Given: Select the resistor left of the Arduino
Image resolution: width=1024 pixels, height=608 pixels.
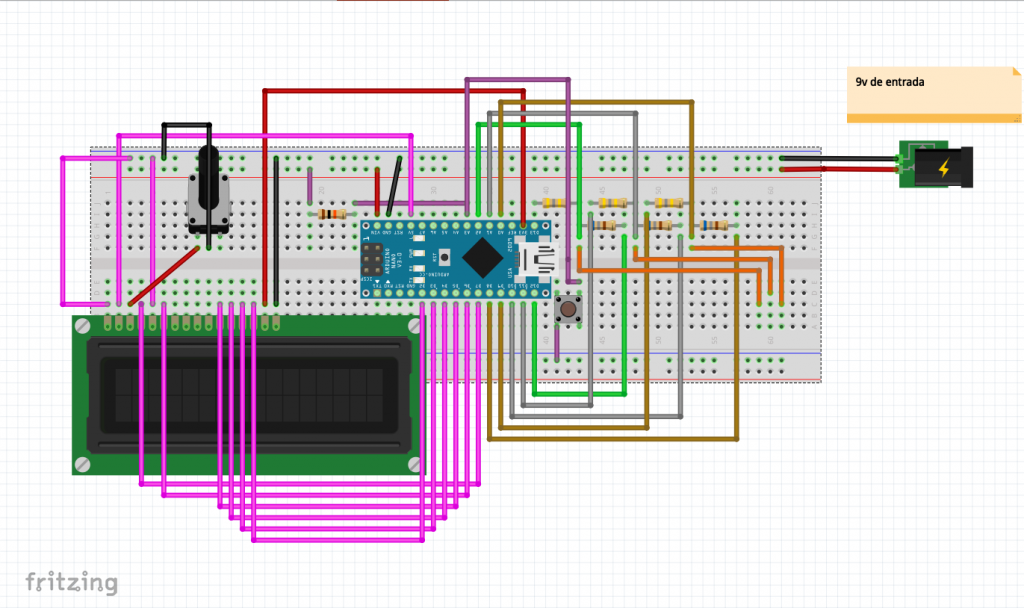Looking at the screenshot, I should 330,213.
